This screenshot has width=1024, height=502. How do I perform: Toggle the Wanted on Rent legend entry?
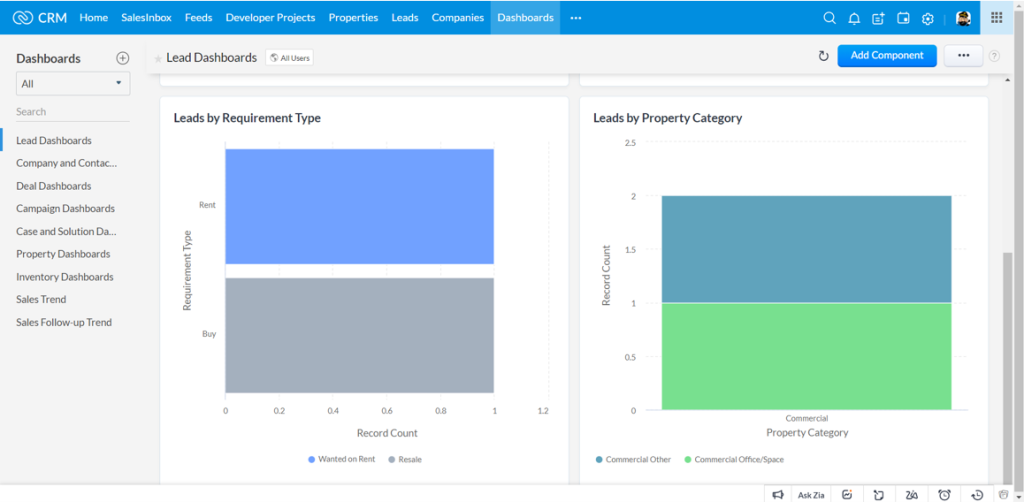(342, 459)
